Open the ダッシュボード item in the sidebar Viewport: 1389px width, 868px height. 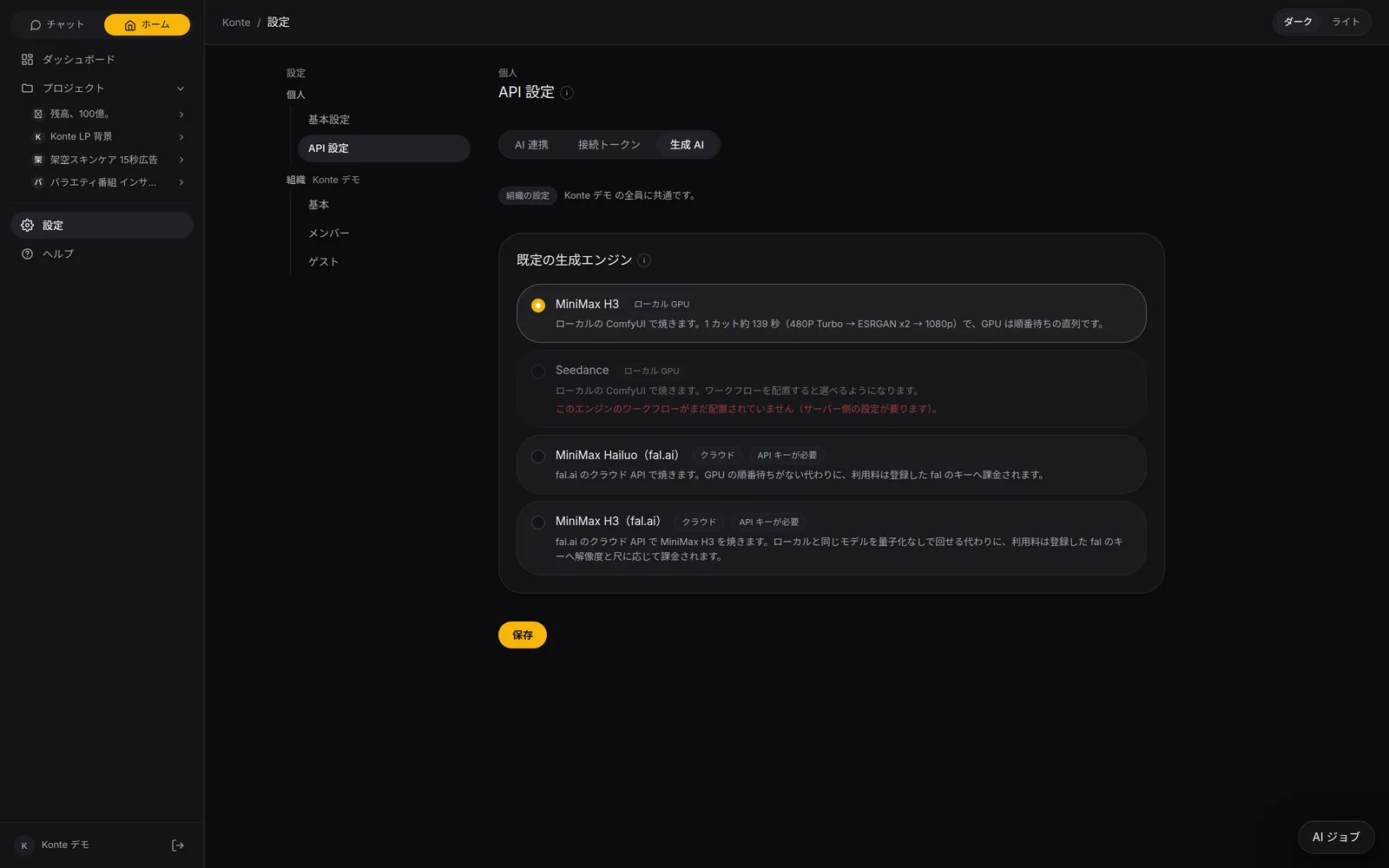pyautogui.click(x=102, y=60)
